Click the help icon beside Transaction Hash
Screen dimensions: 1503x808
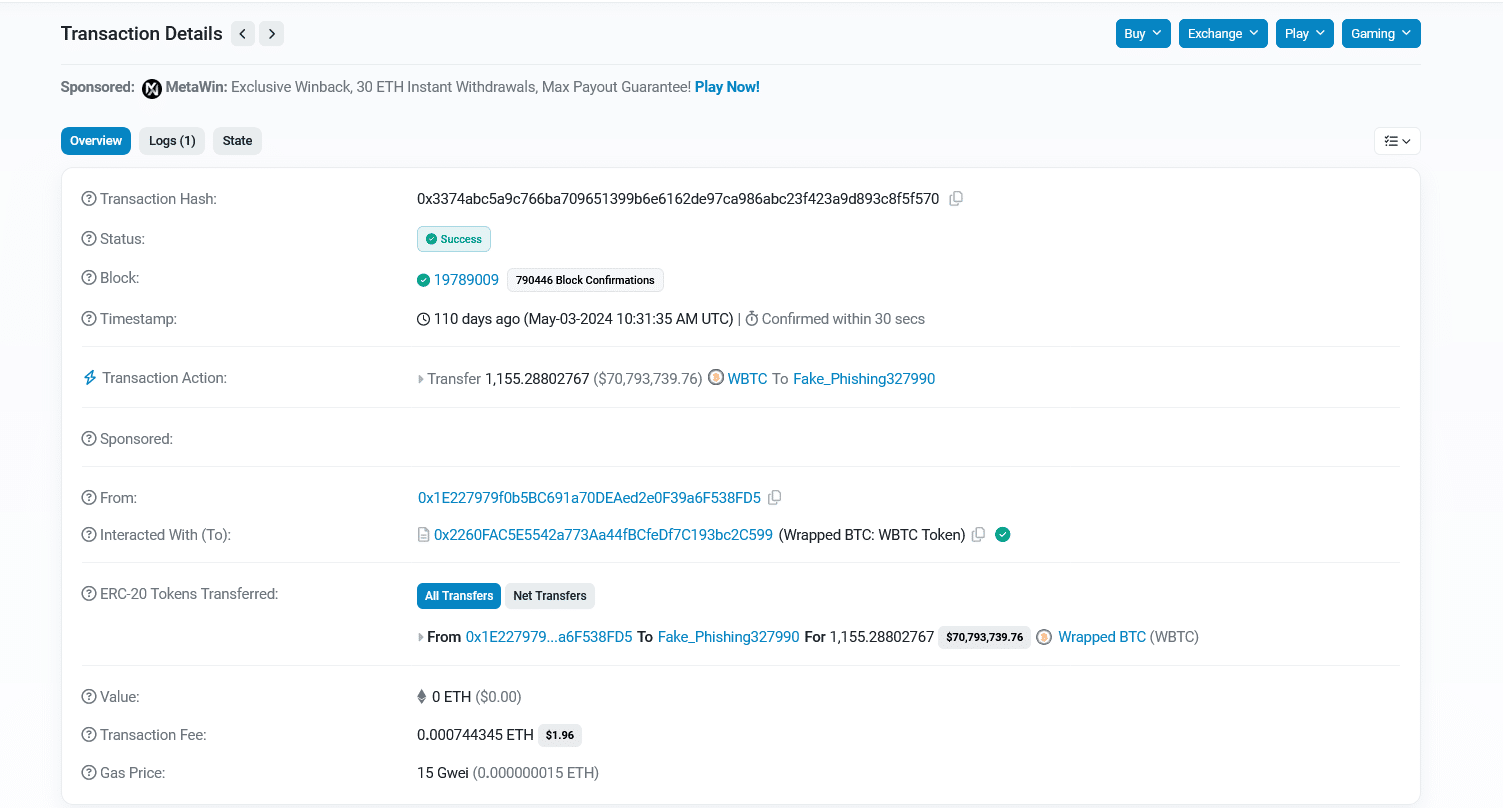(x=89, y=199)
